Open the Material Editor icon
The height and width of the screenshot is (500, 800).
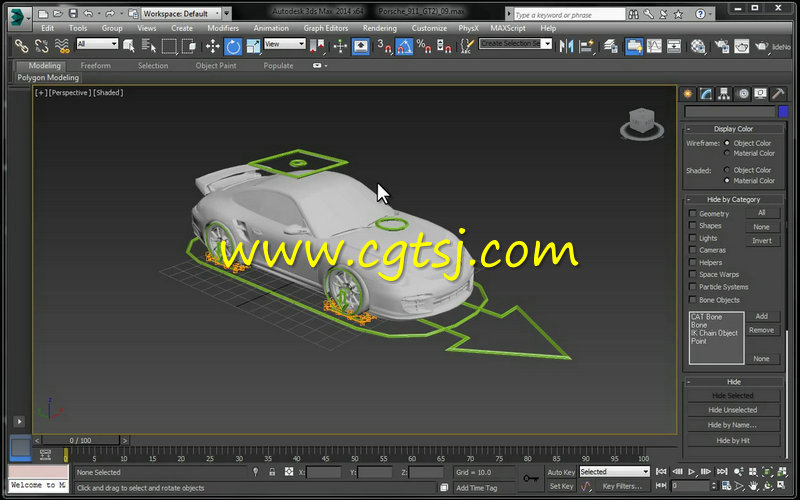[698, 46]
